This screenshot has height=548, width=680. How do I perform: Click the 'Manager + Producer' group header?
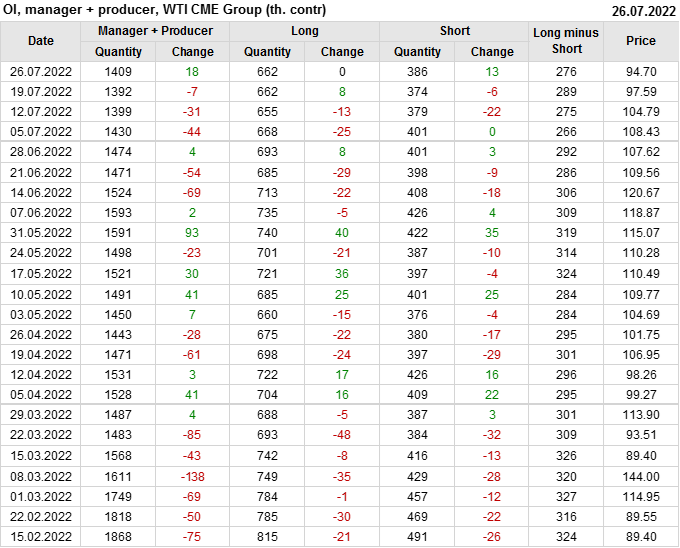click(x=155, y=31)
